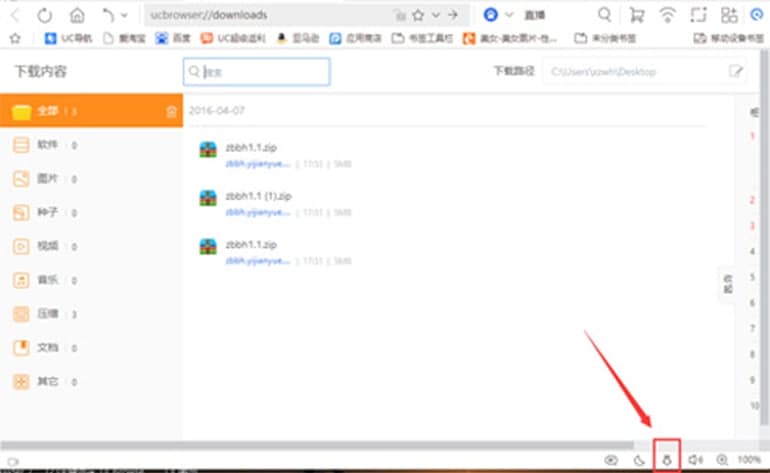Open the blue account avatar icon
This screenshot has height=473, width=770.
[490, 15]
